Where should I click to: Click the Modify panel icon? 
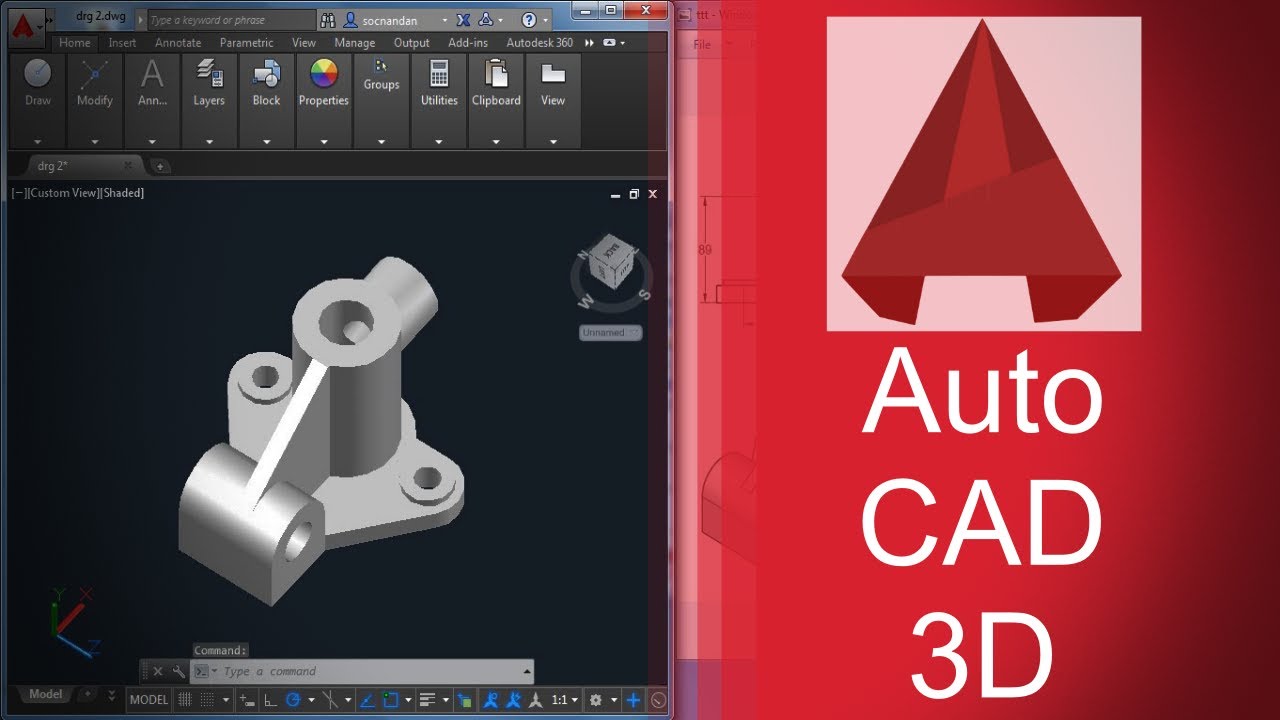pyautogui.click(x=95, y=73)
